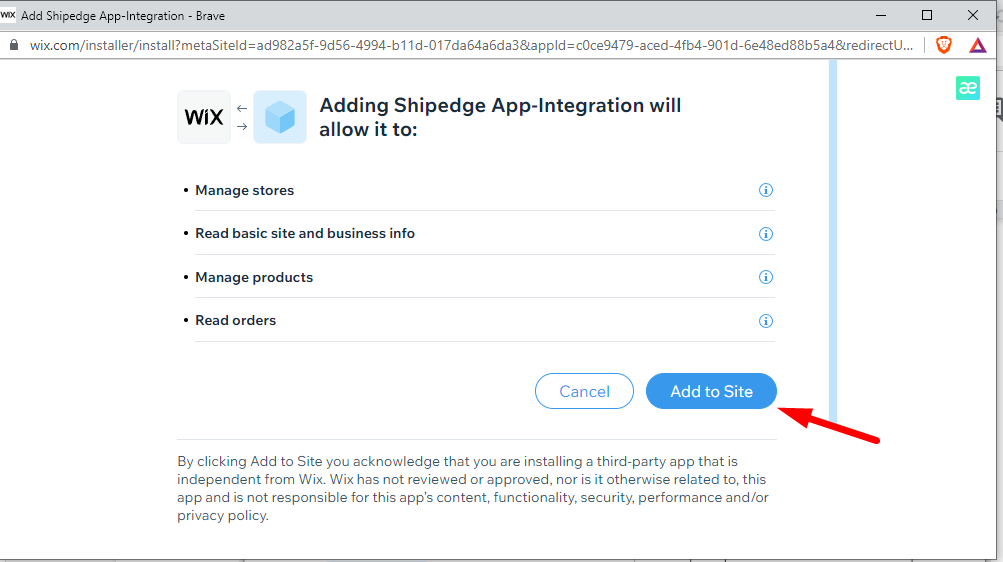
Task: Click the Manage products permission text
Action: (254, 277)
